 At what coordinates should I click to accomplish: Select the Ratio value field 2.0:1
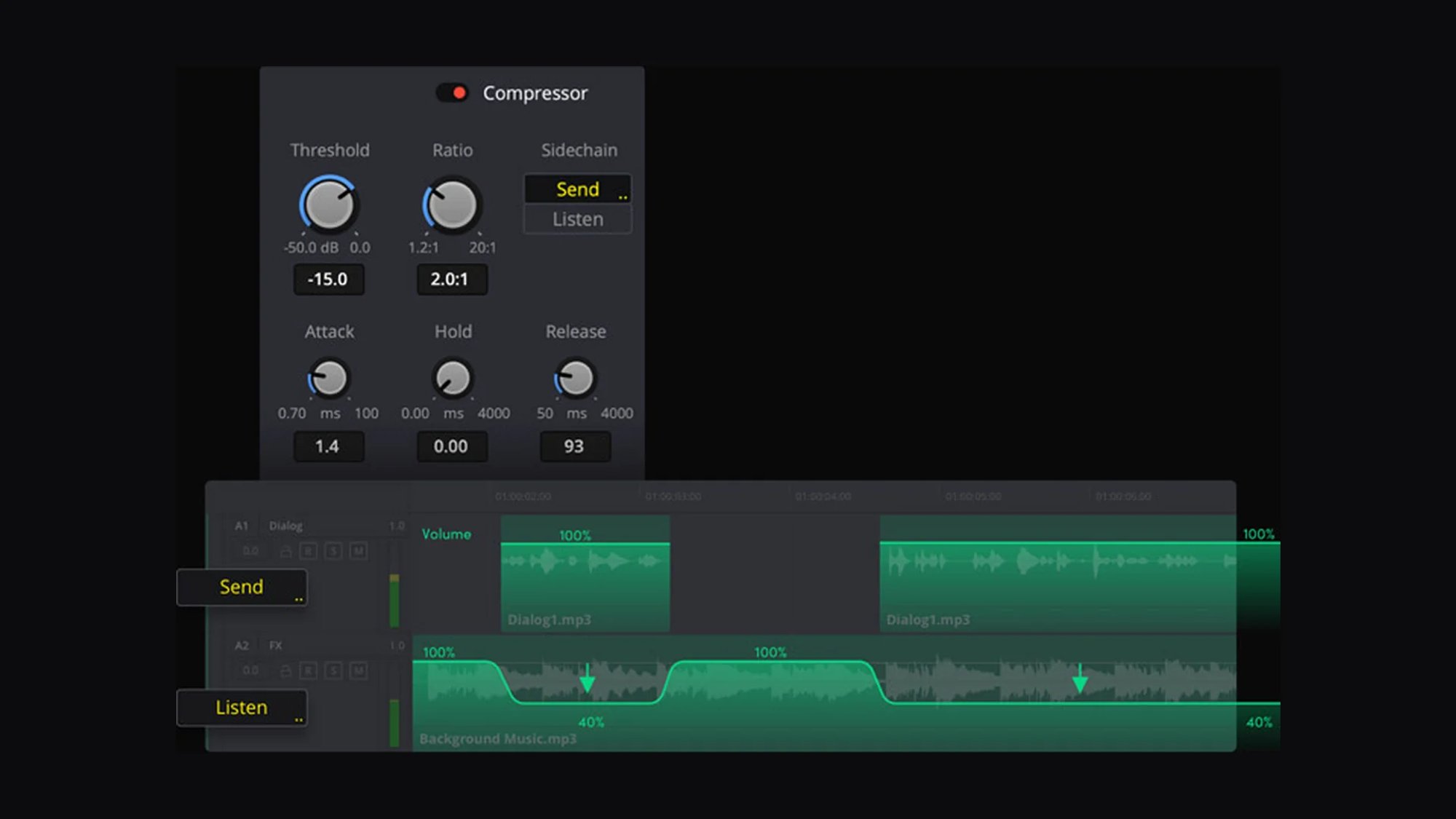(451, 280)
